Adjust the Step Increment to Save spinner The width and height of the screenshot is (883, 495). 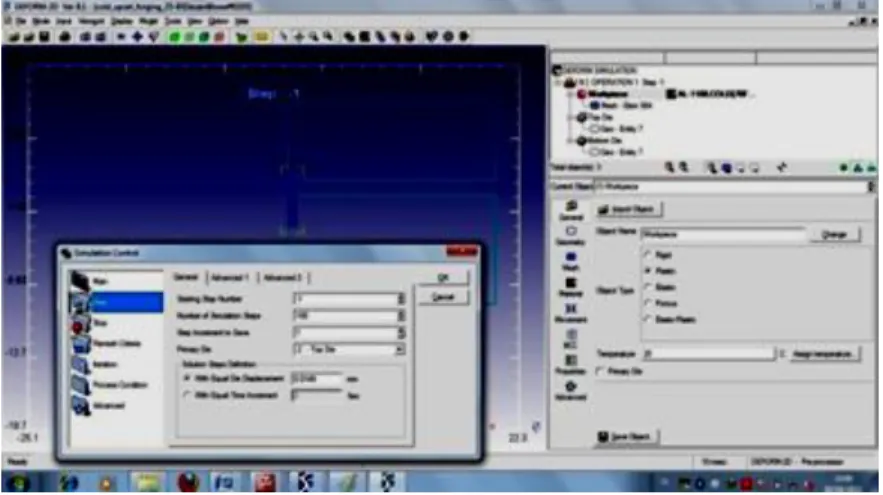401,333
